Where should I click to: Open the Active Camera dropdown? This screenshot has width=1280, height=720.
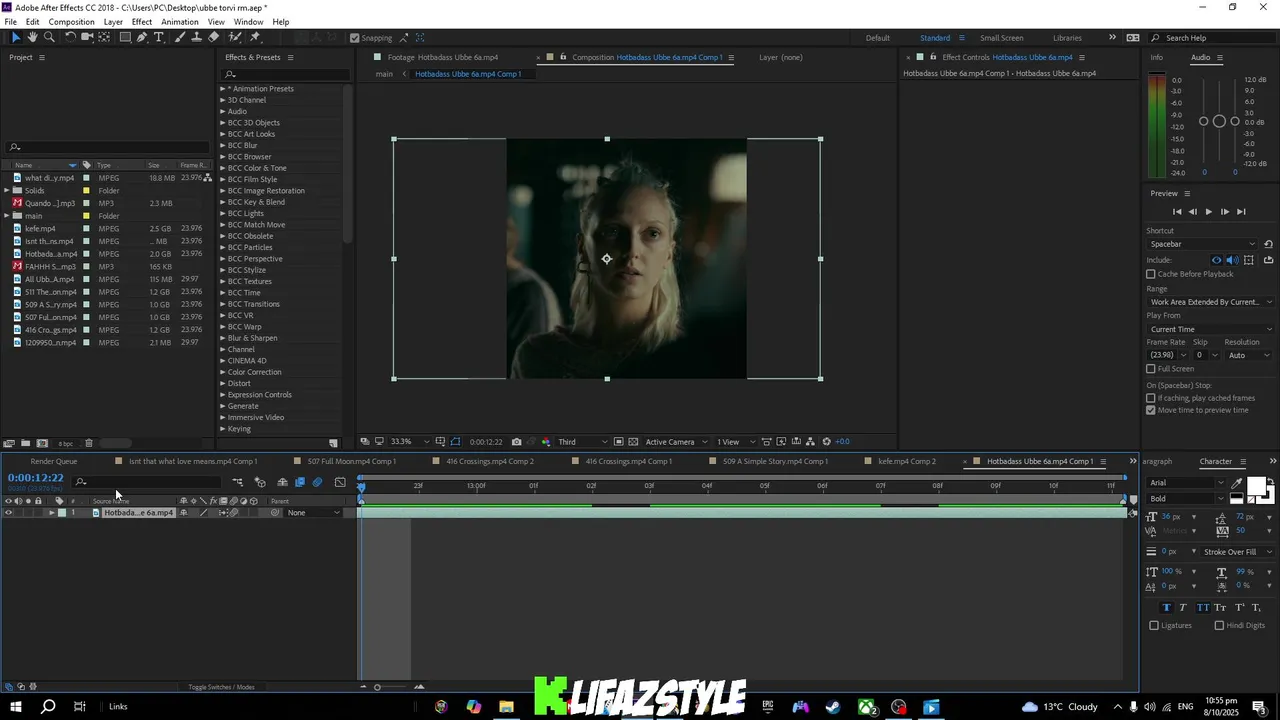click(x=676, y=441)
